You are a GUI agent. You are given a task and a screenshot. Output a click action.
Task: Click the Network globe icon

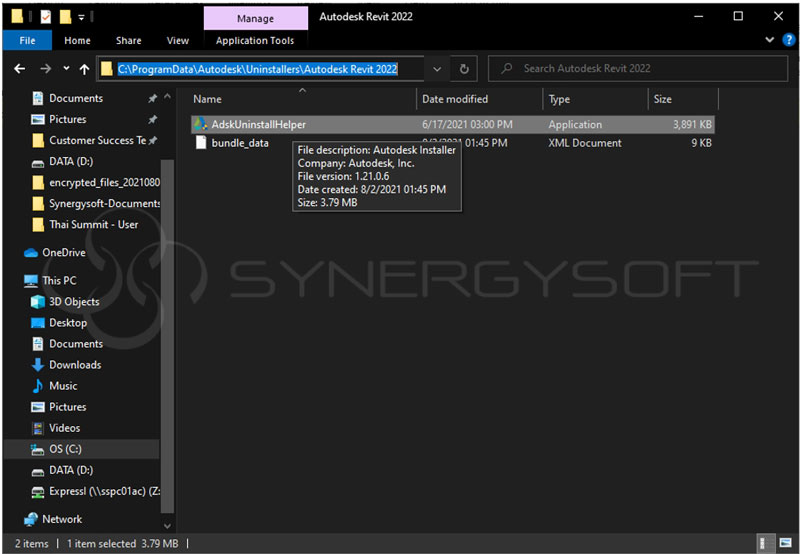[x=31, y=519]
